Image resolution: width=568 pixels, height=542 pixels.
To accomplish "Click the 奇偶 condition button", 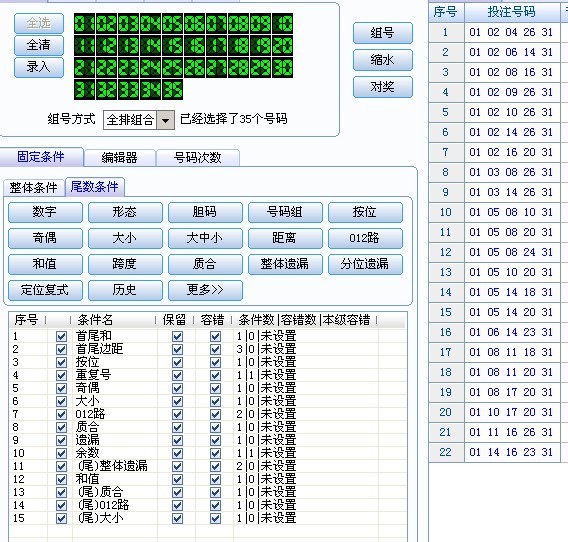I will [45, 238].
